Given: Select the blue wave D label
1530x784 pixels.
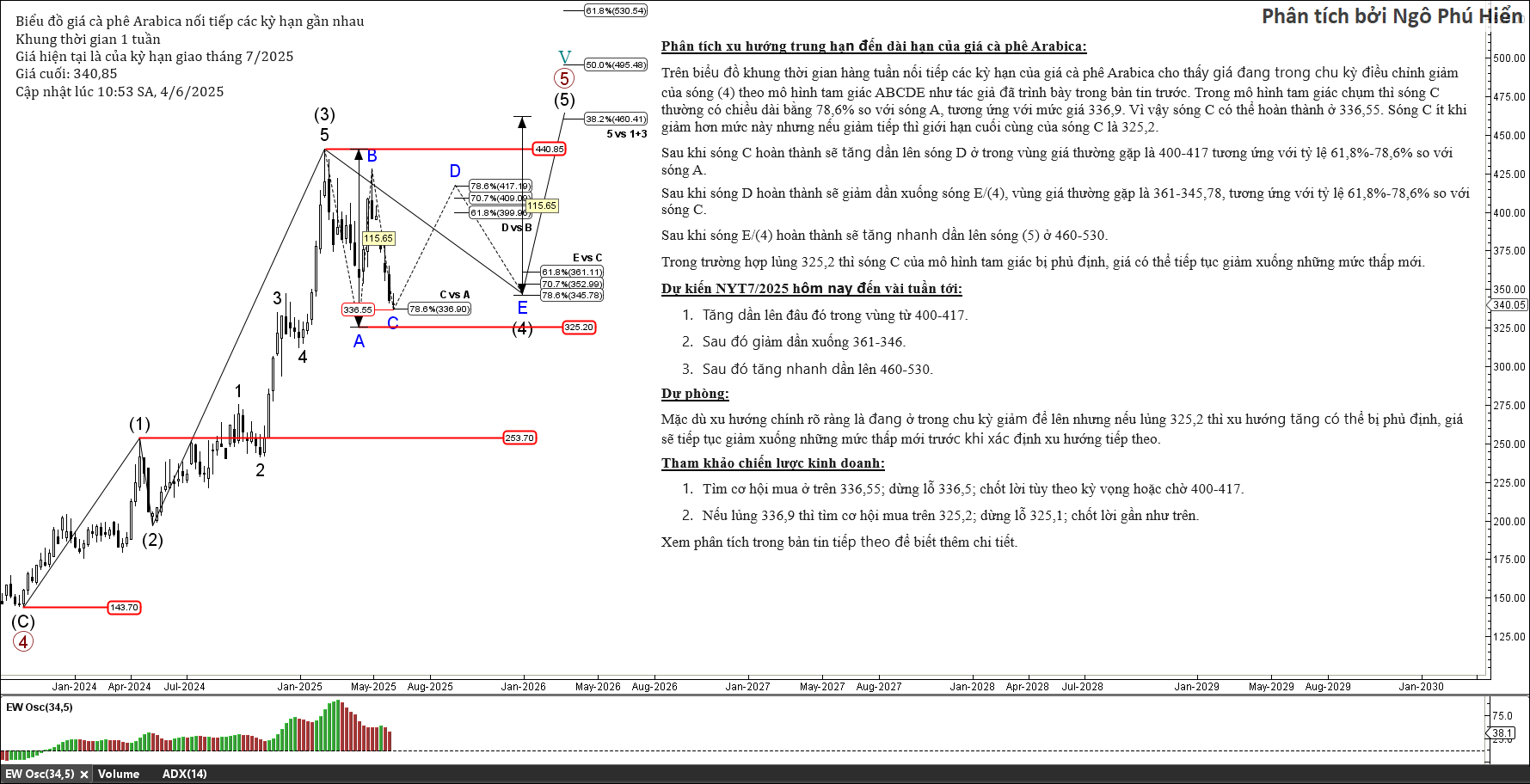Looking at the screenshot, I should (455, 171).
